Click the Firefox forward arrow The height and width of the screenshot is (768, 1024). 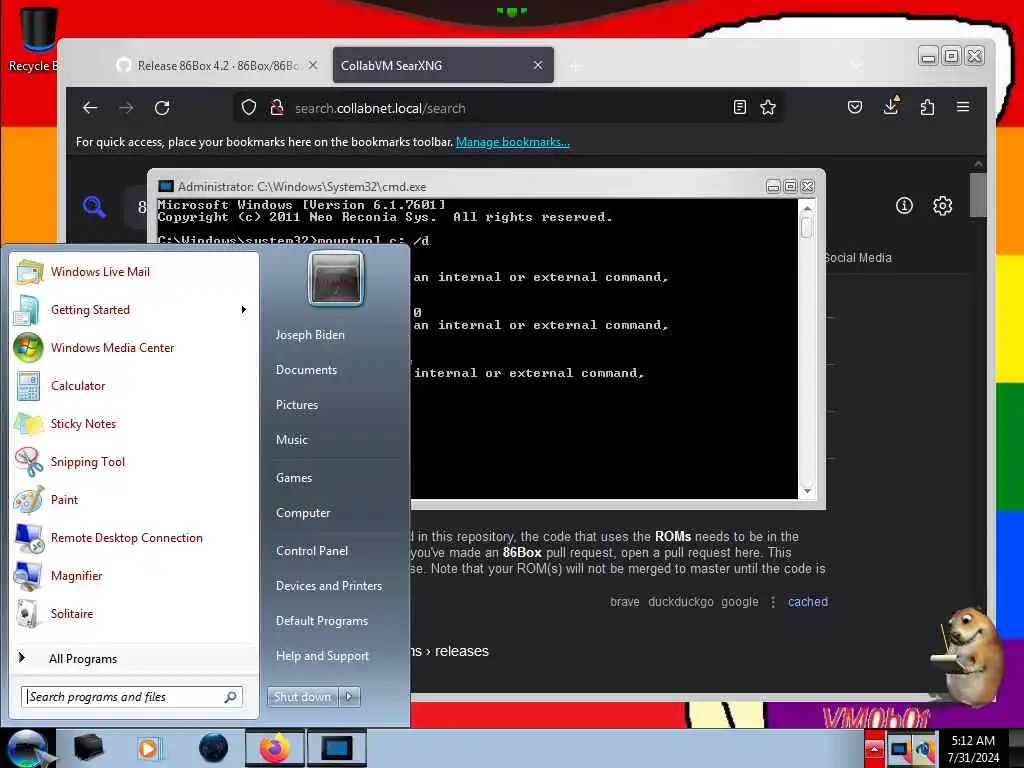click(126, 108)
